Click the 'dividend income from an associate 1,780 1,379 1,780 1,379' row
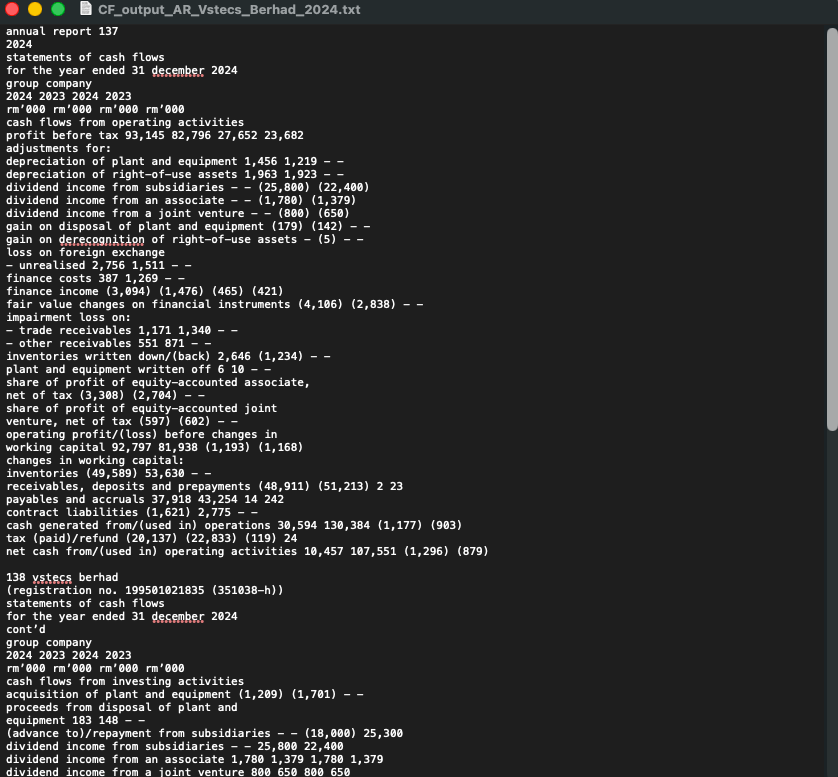 (x=195, y=759)
